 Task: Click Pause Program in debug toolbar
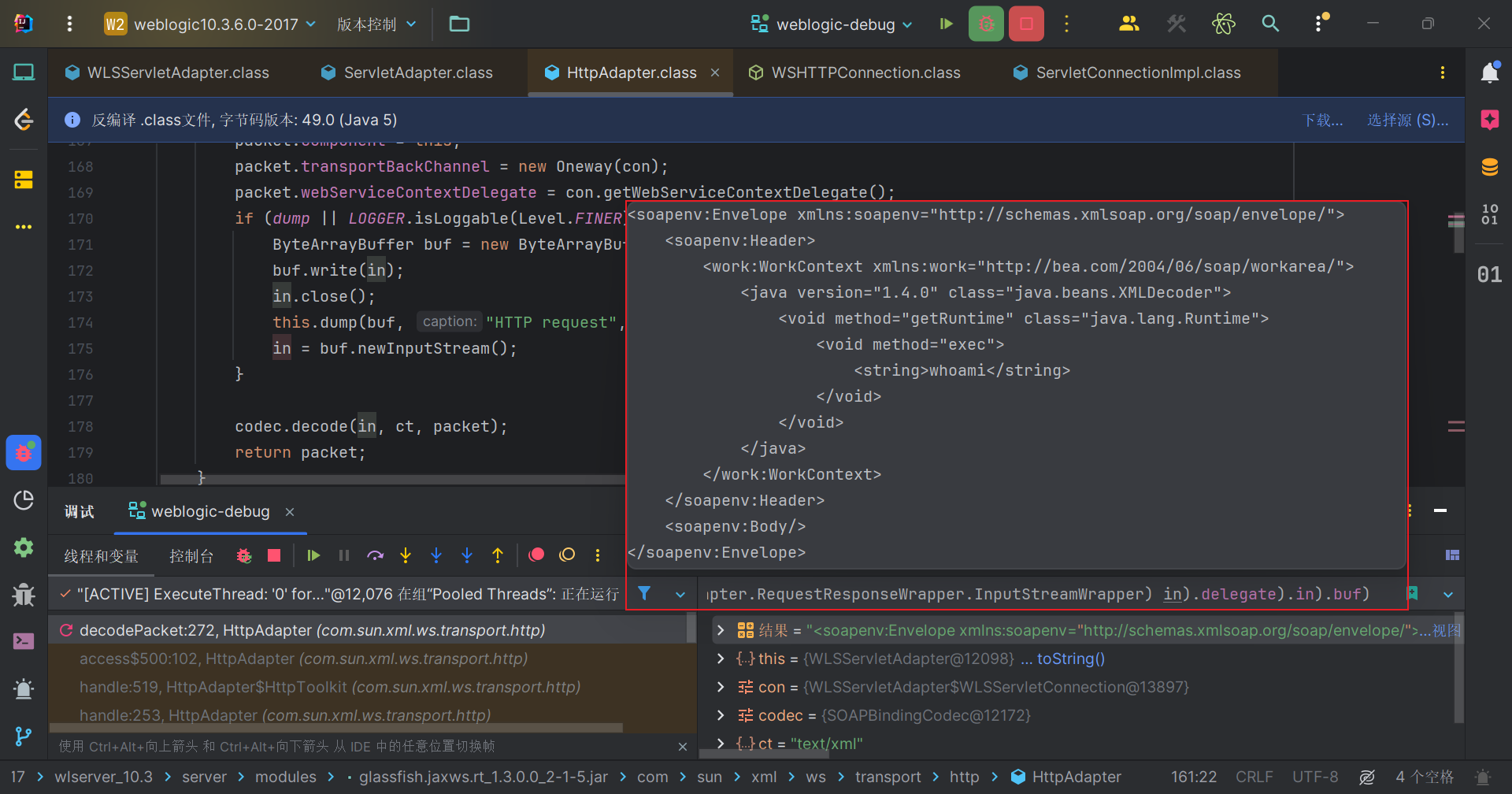pos(344,555)
